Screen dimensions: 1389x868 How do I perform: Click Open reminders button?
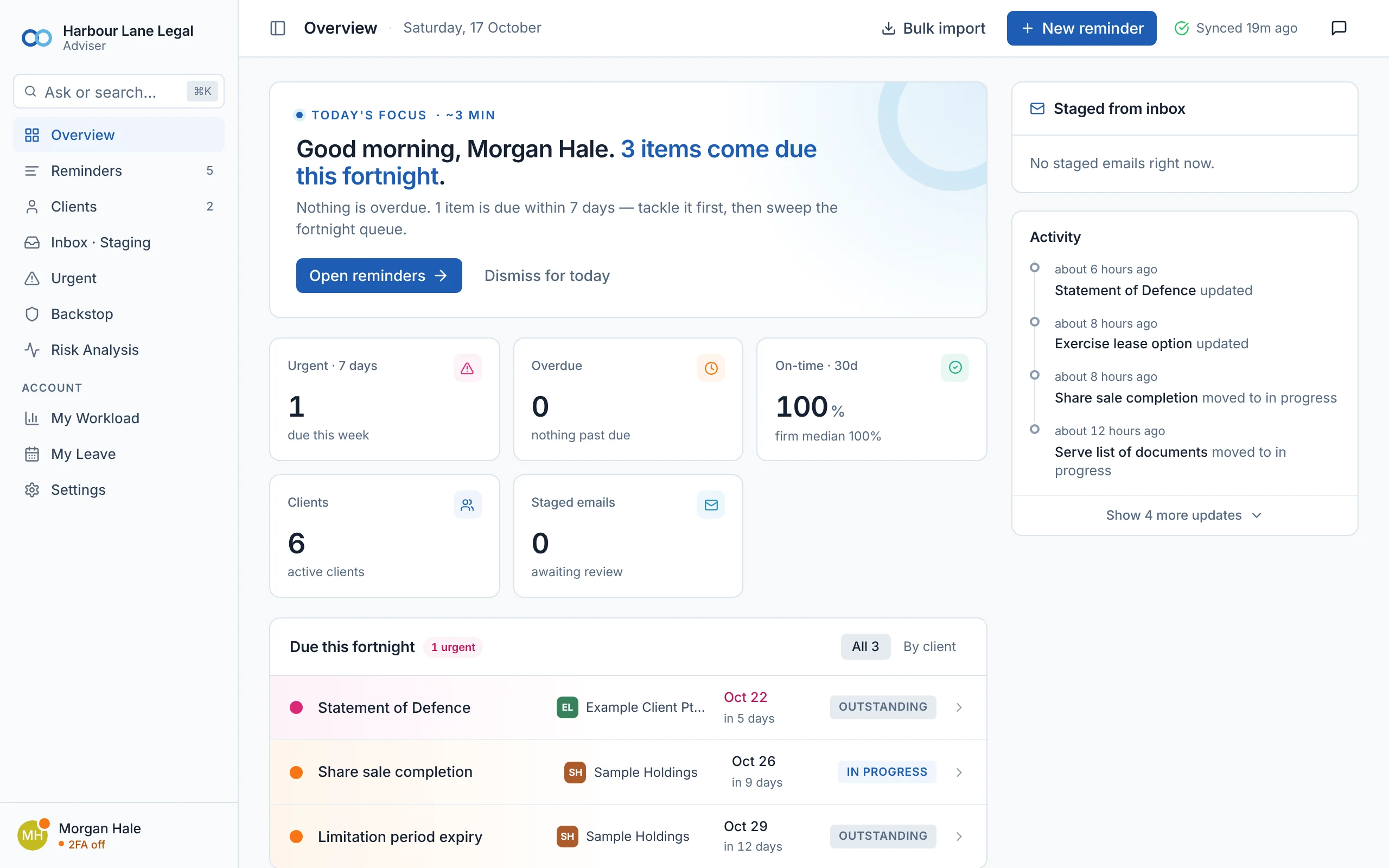(379, 276)
